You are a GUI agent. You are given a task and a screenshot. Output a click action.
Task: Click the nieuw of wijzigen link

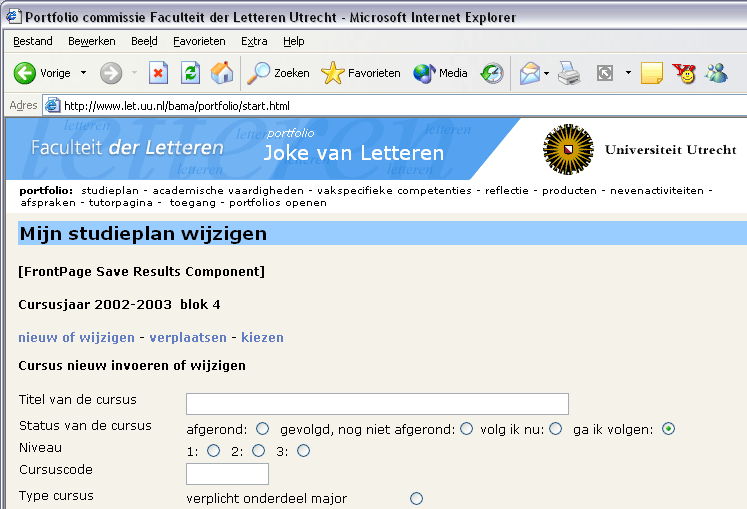[x=76, y=337]
